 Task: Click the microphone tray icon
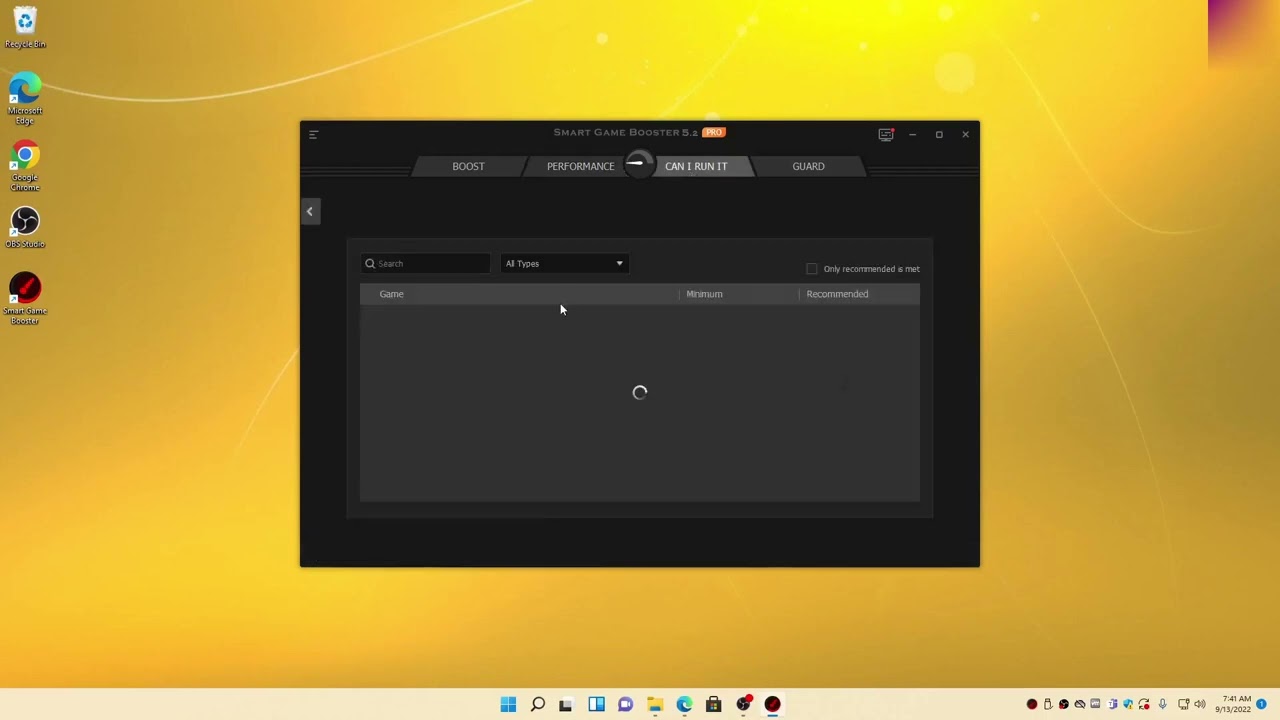coord(1162,704)
